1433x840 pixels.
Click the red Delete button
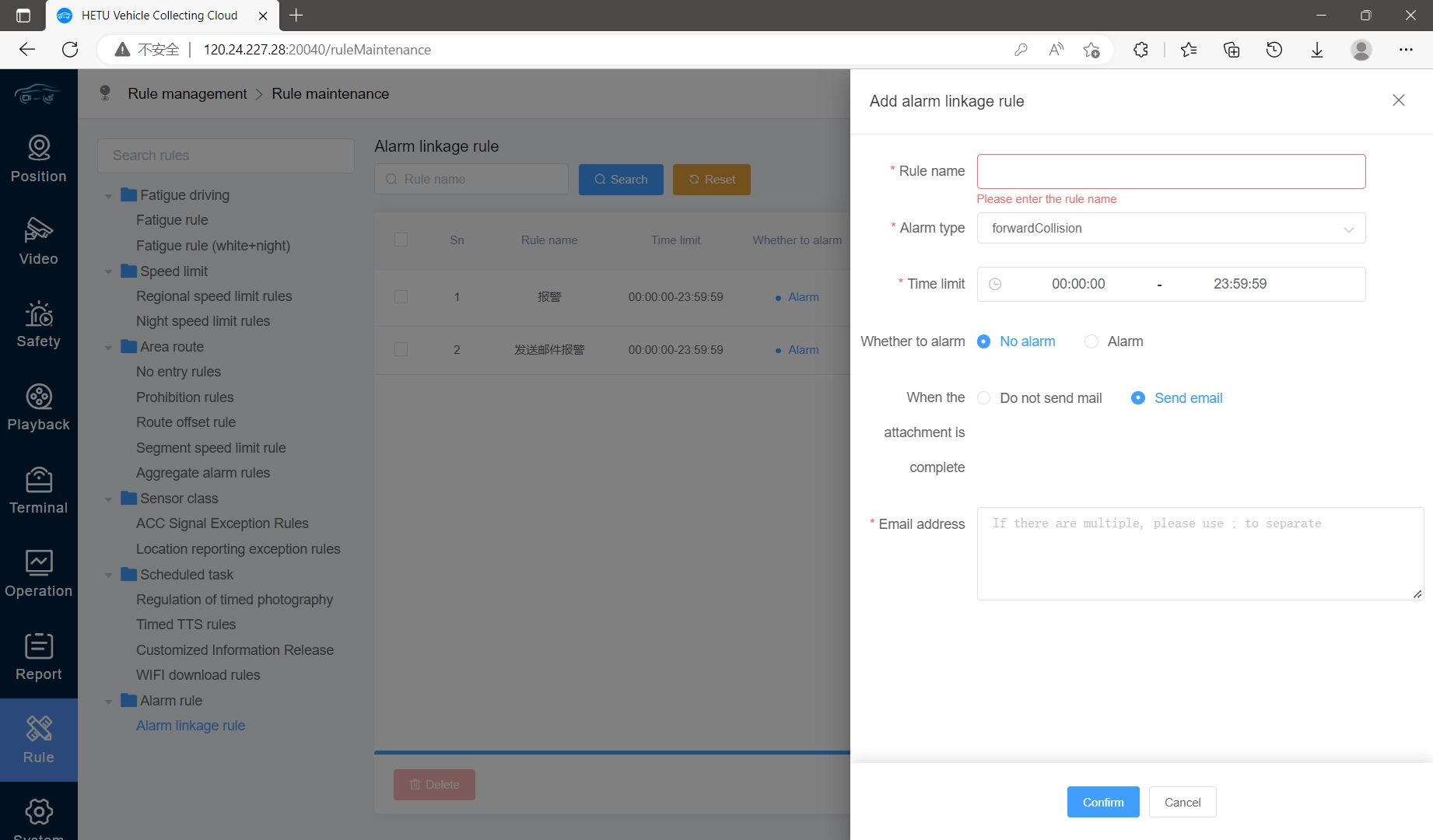click(x=434, y=785)
